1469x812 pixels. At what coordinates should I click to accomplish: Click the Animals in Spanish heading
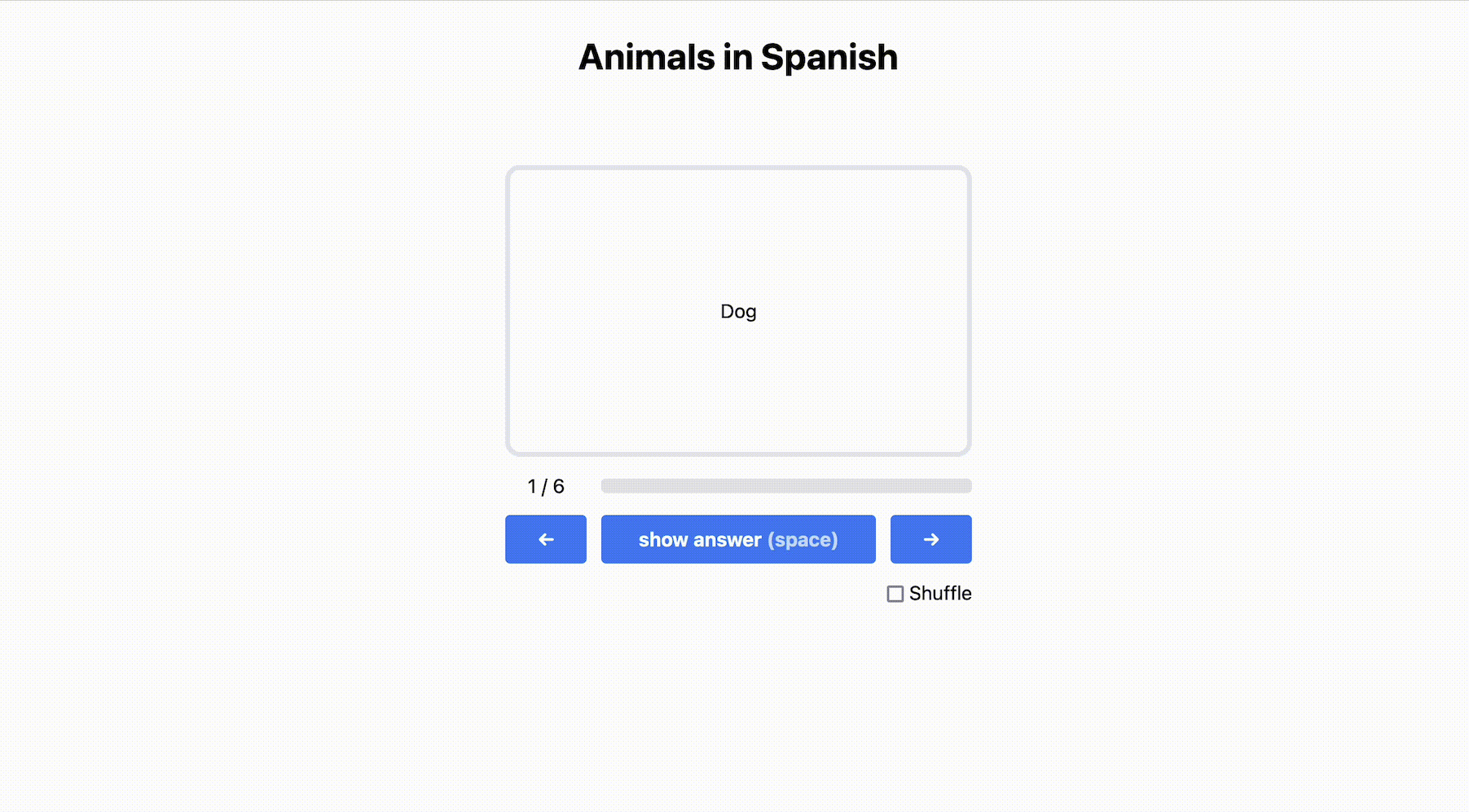point(737,58)
